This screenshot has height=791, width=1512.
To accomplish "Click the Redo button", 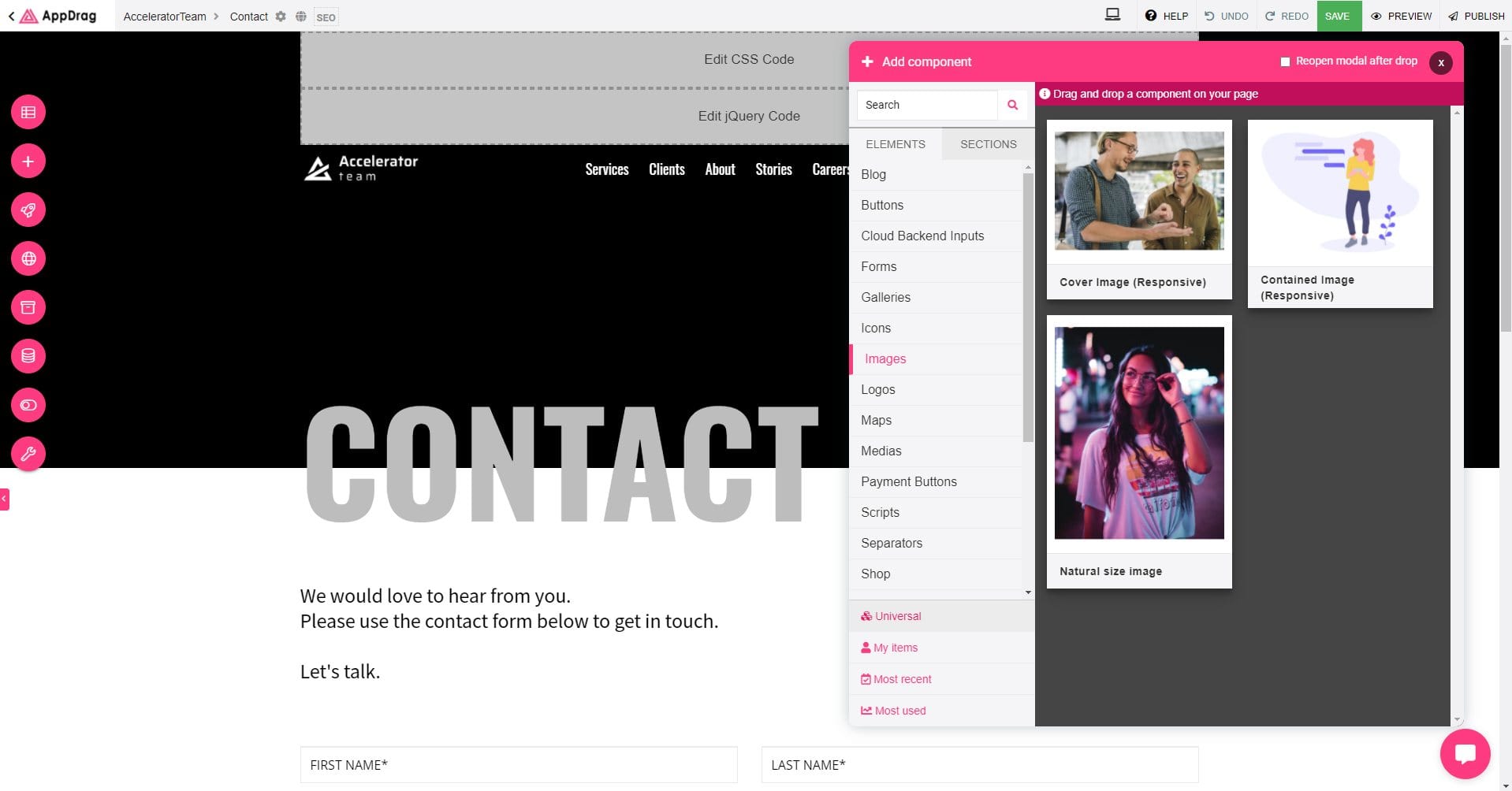I will (1287, 16).
